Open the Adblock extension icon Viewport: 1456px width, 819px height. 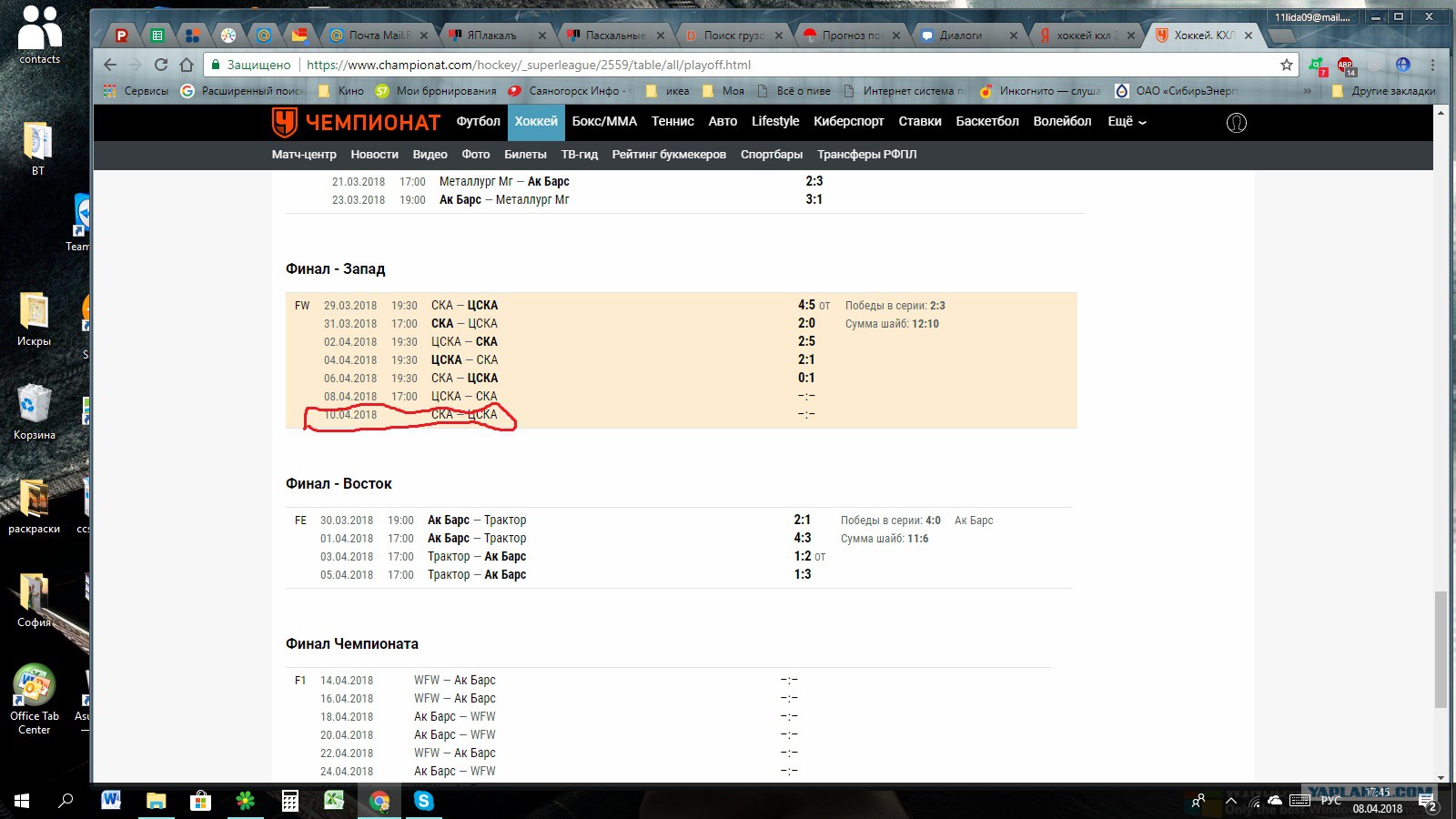point(1346,66)
